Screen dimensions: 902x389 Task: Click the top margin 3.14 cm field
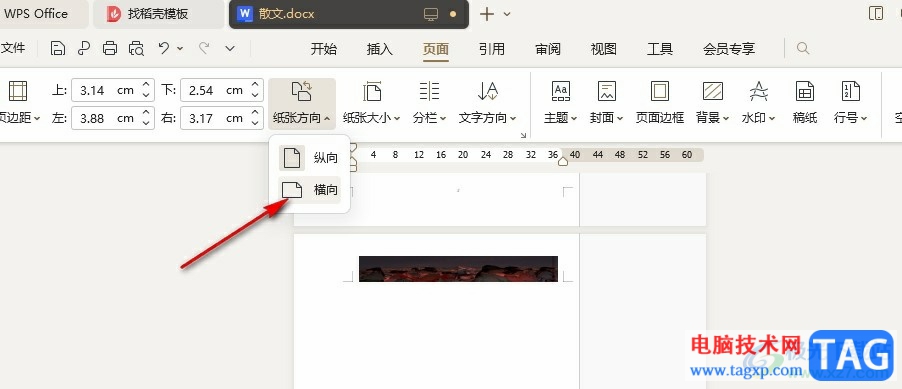(x=105, y=90)
